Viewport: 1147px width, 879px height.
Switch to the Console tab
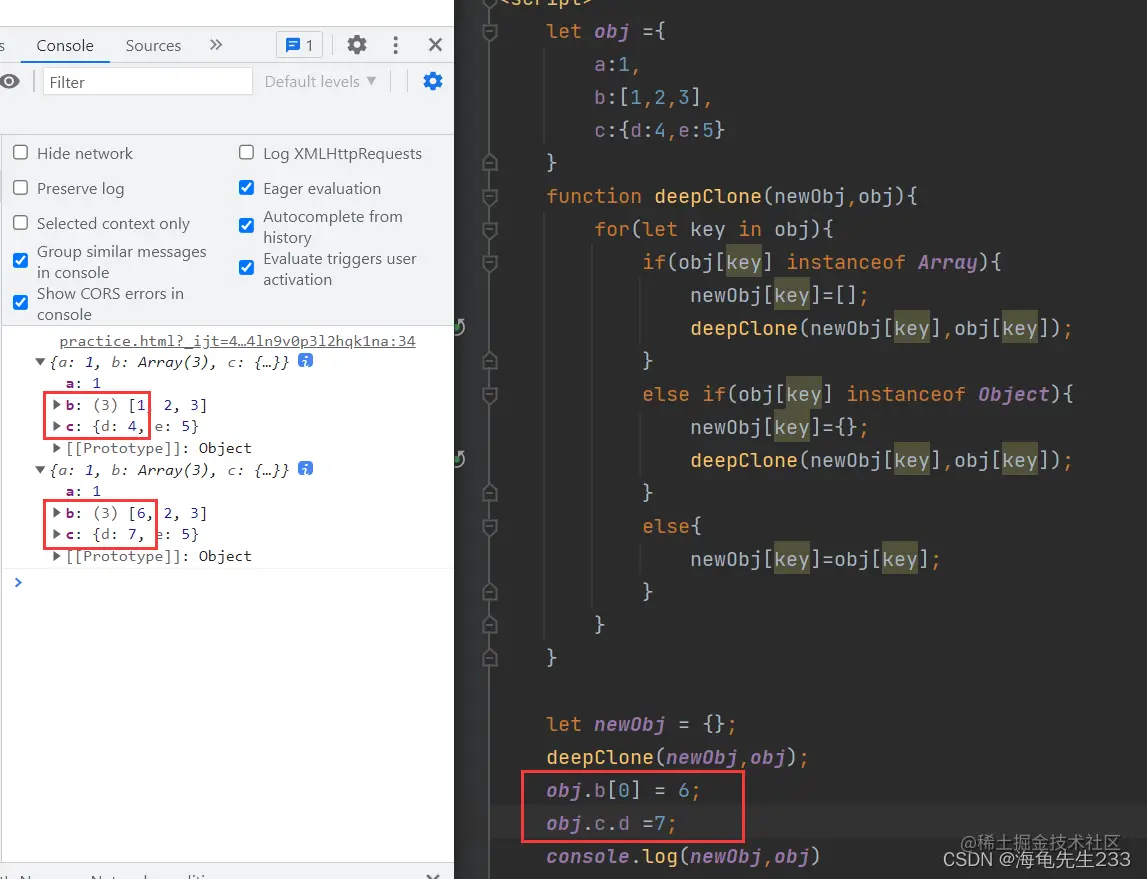[65, 45]
